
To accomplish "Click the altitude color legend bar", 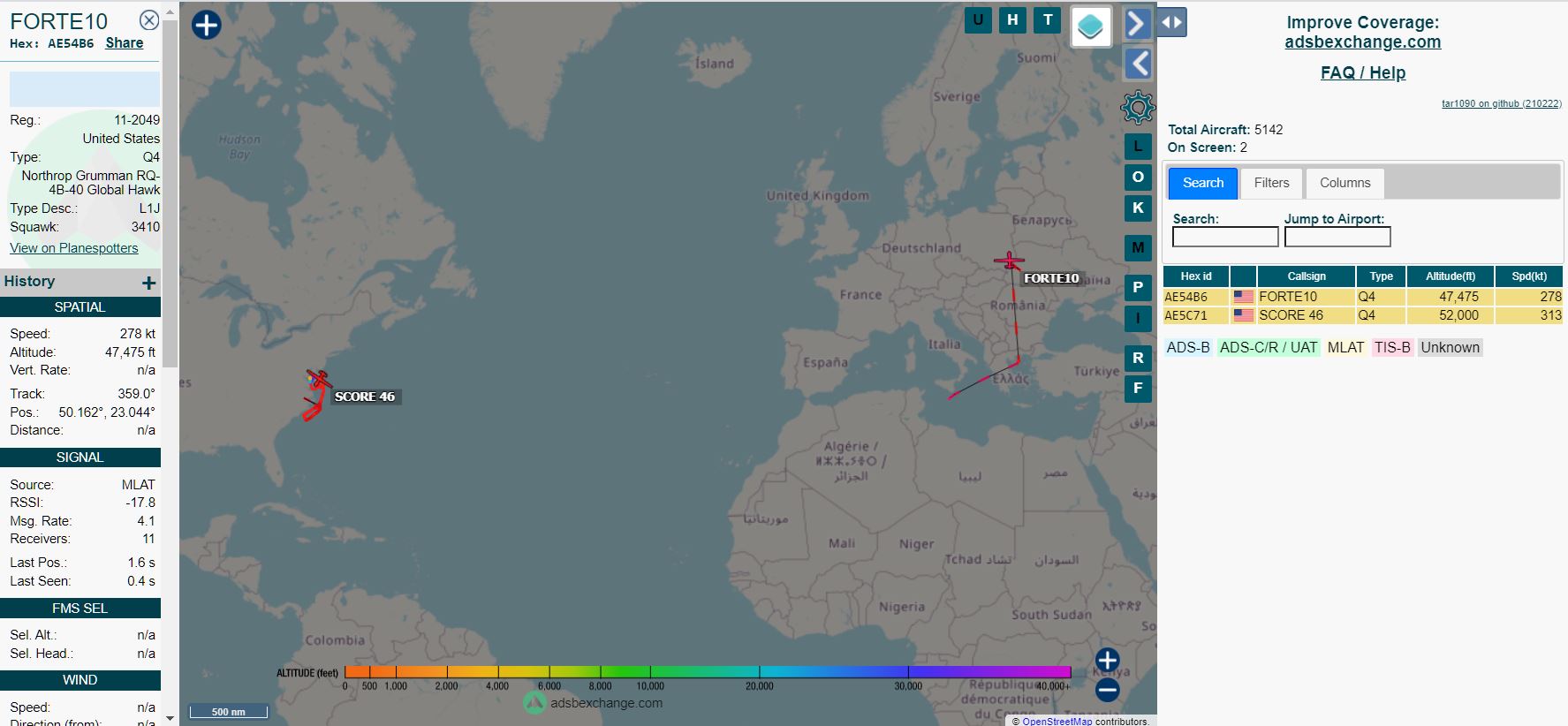I will coord(708,672).
